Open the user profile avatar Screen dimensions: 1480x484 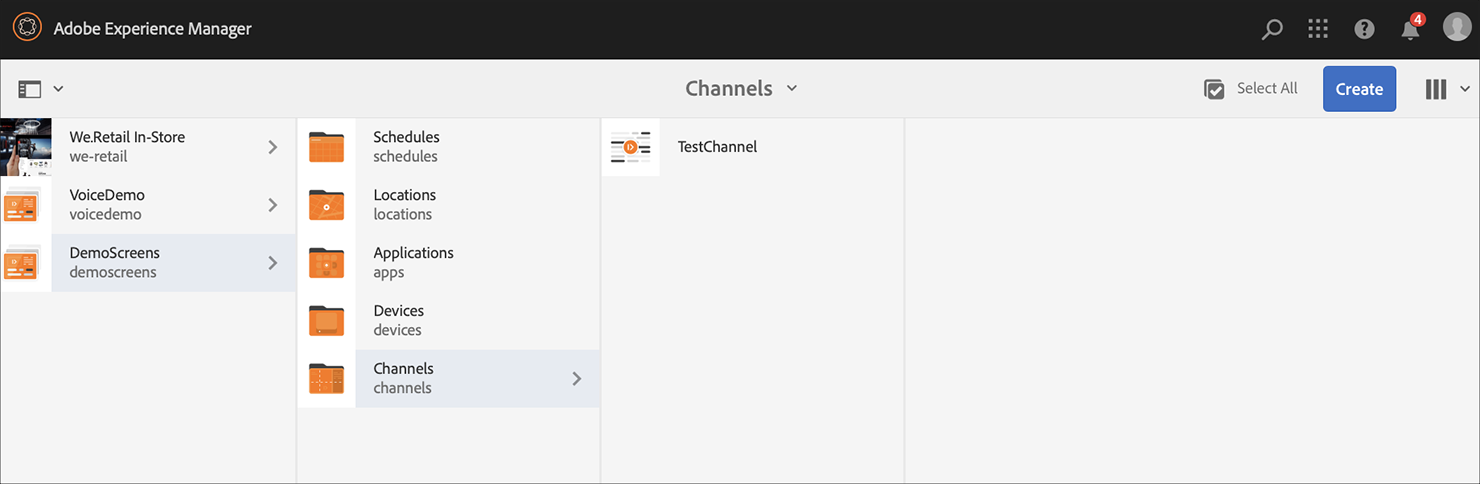[1456, 28]
